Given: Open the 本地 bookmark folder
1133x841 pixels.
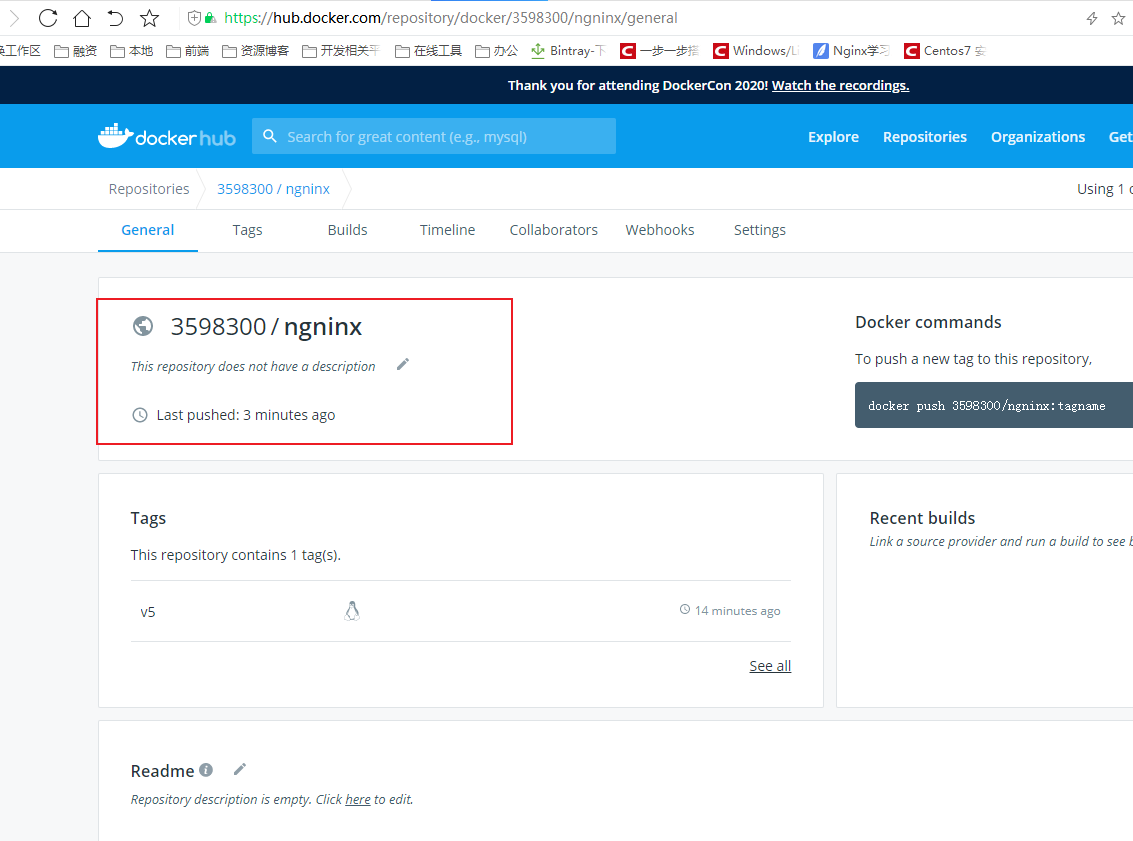Looking at the screenshot, I should click(132, 51).
